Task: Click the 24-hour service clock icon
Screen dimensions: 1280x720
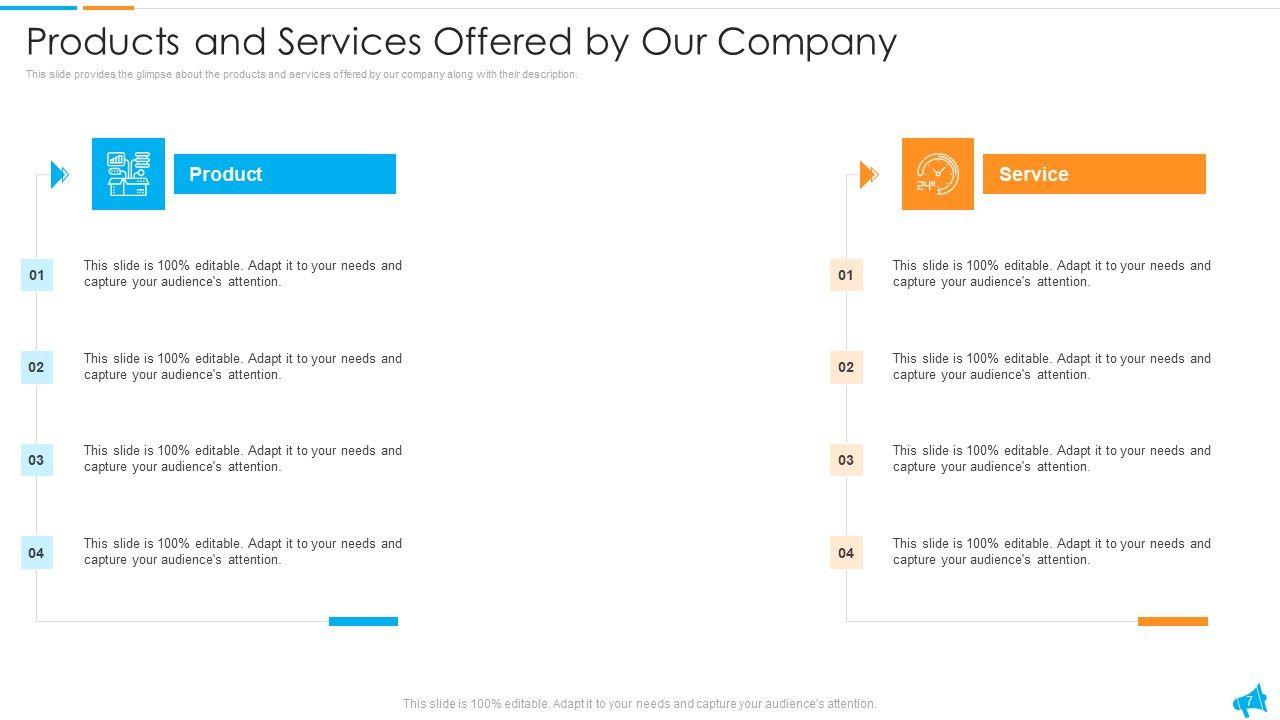Action: (937, 174)
